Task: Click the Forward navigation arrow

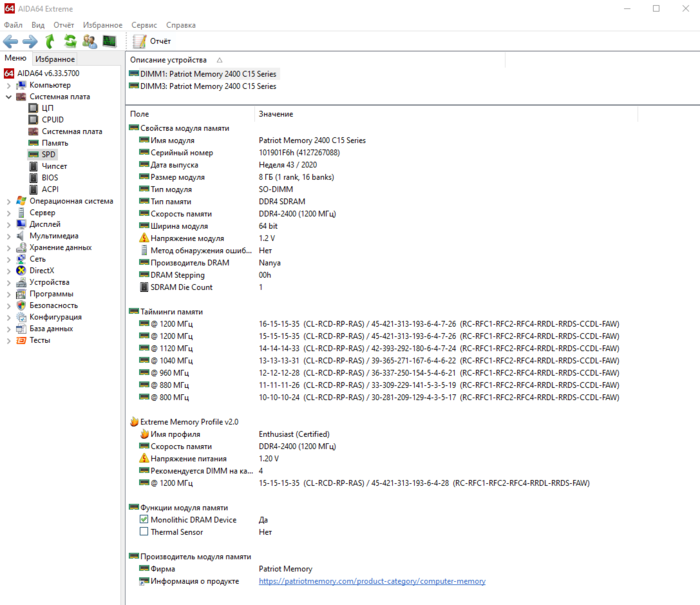Action: [30, 42]
